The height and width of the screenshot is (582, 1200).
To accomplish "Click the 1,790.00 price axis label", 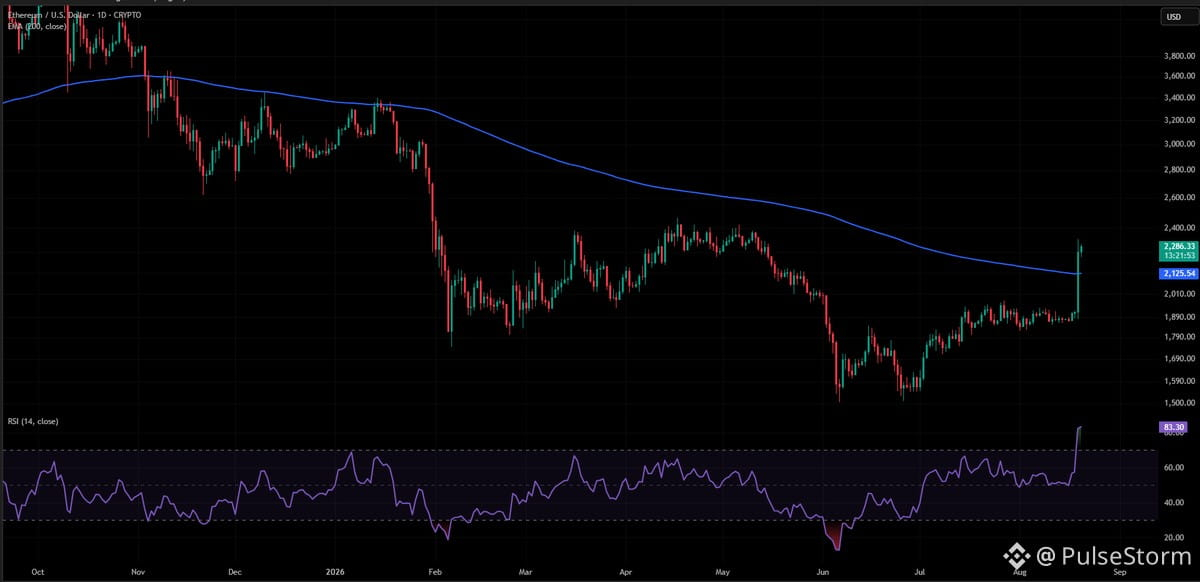I will 1178,337.
